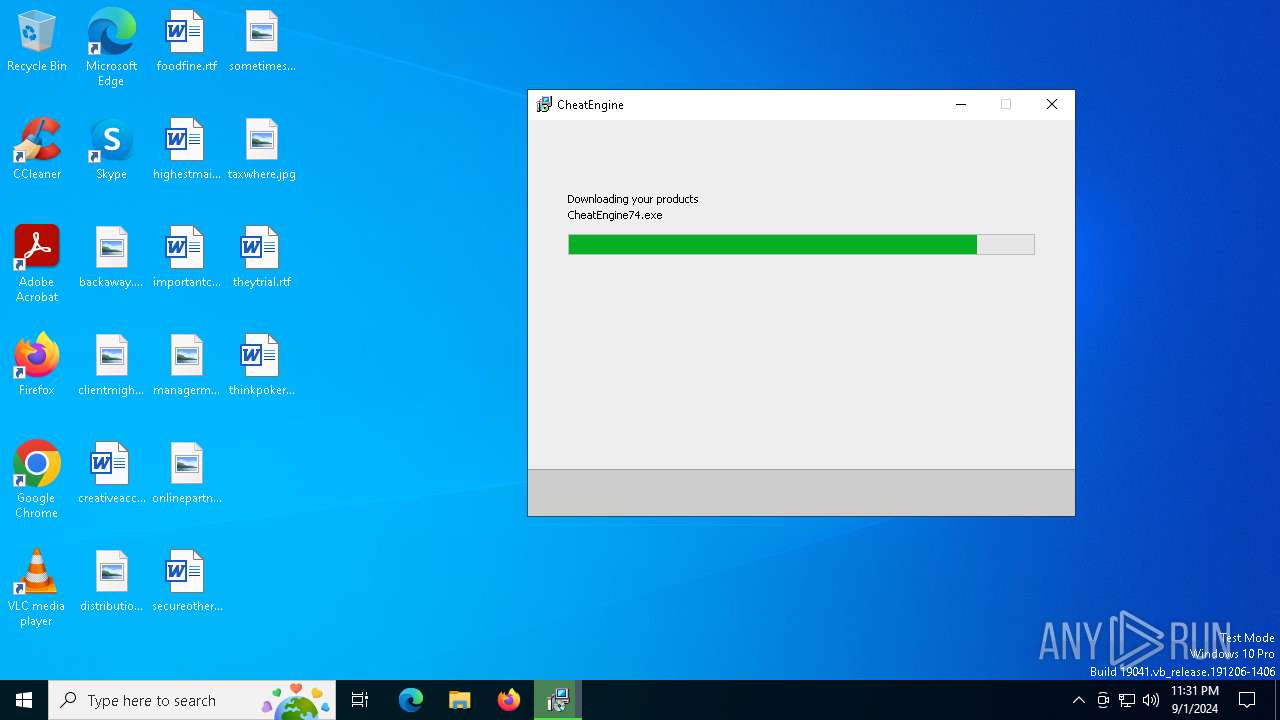Select the importantc... document icon
1280x720 pixels.
186,258
